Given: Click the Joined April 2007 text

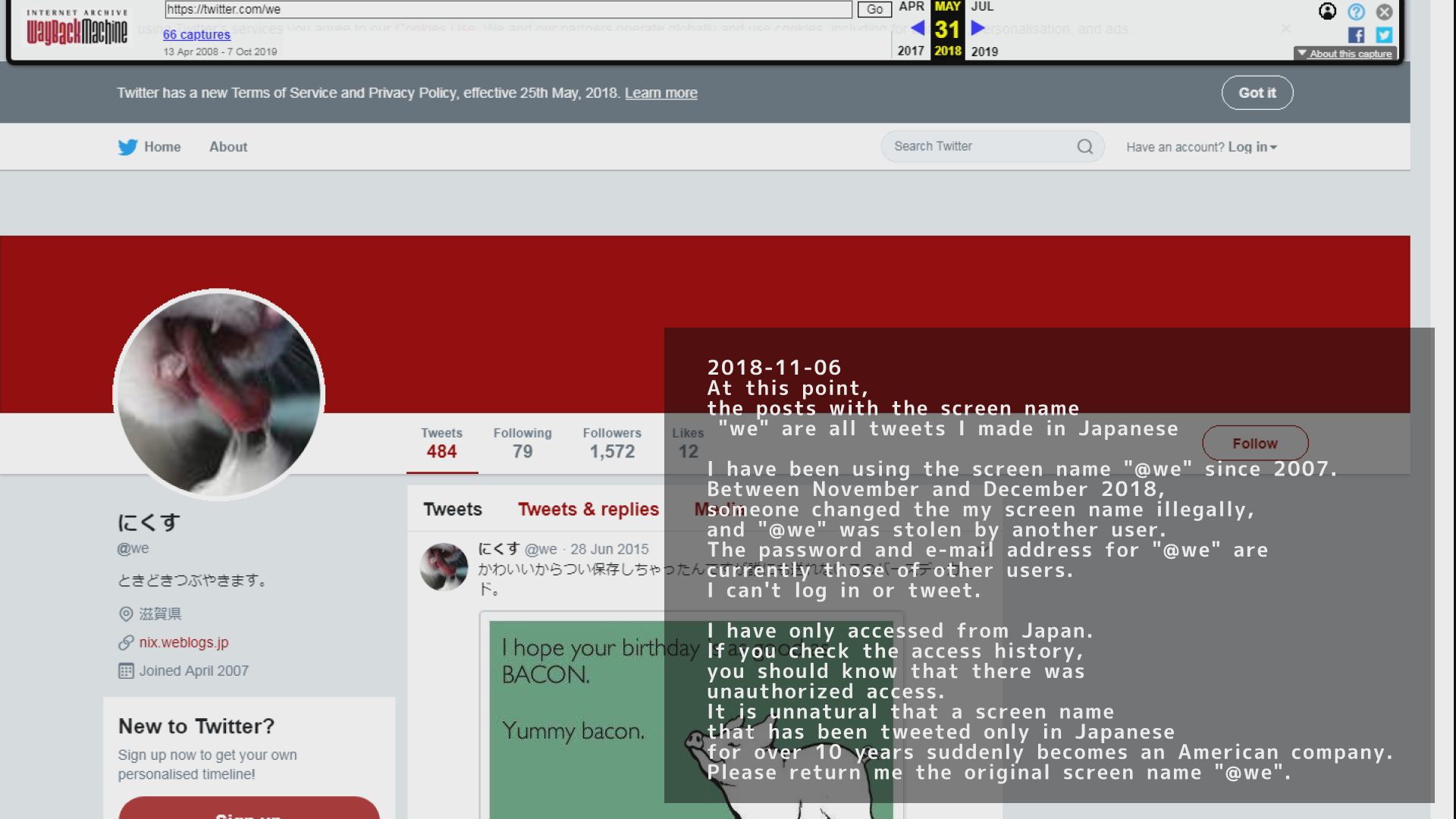Looking at the screenshot, I should [x=193, y=670].
